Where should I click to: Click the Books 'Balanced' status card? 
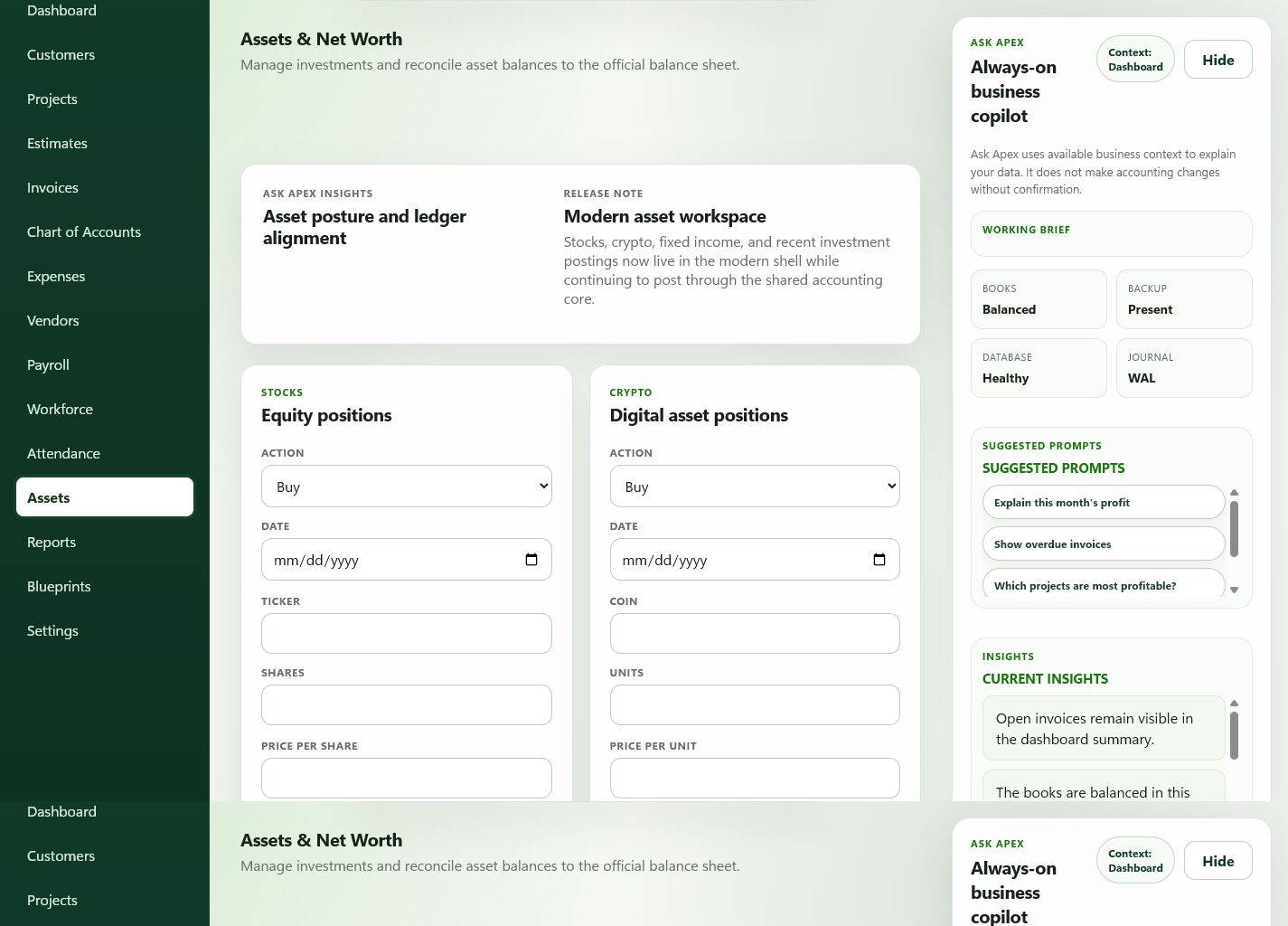point(1039,299)
